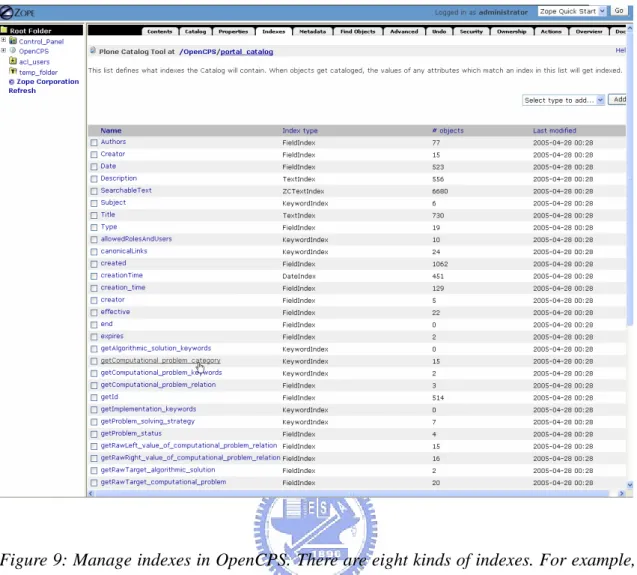Click the Refresh link in sidebar
The height and width of the screenshot is (575, 637).
[x=22, y=90]
